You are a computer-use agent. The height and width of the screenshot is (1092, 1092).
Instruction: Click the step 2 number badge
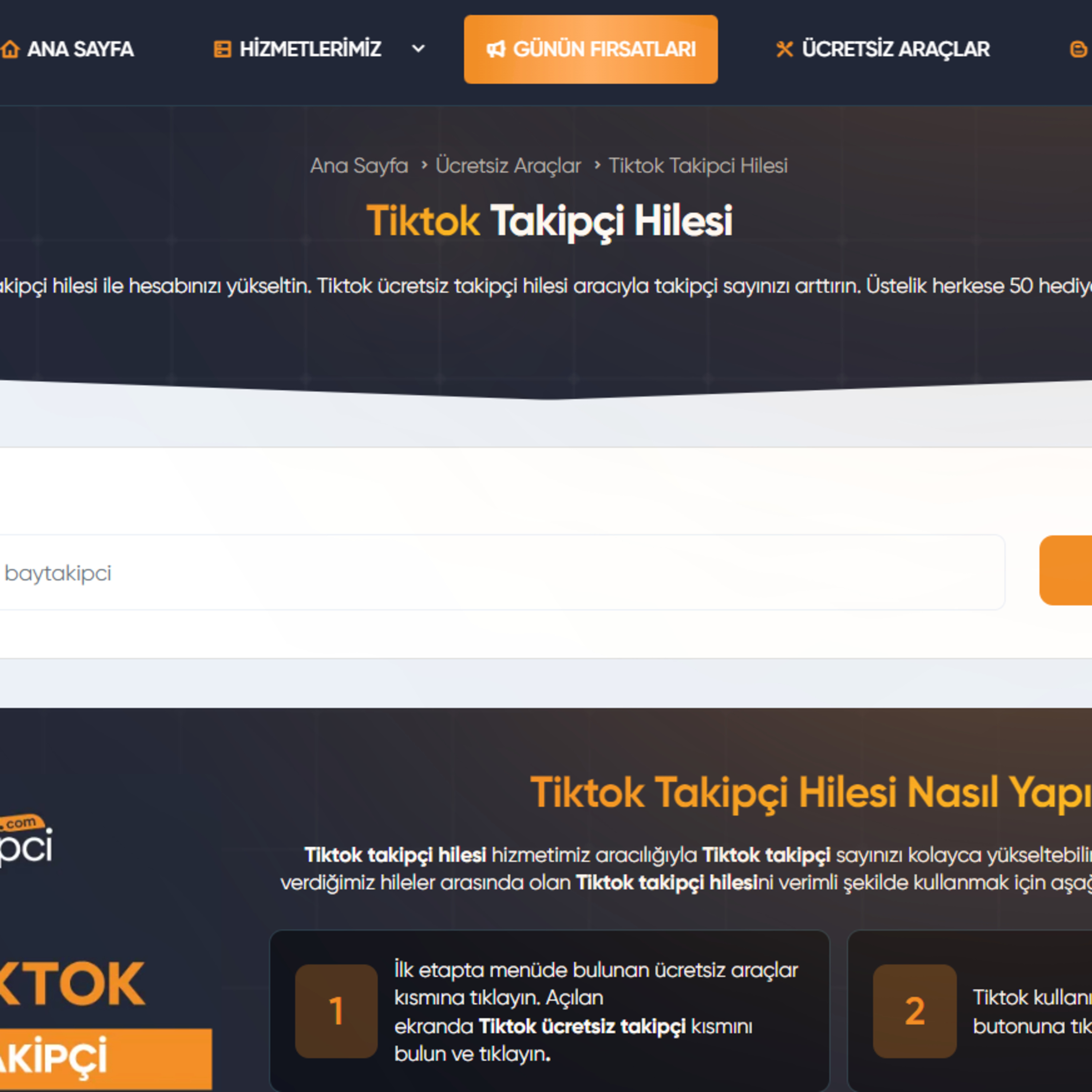pos(914,1011)
